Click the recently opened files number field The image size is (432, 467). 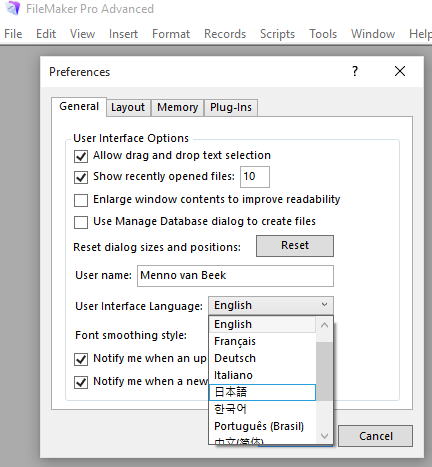(255, 177)
